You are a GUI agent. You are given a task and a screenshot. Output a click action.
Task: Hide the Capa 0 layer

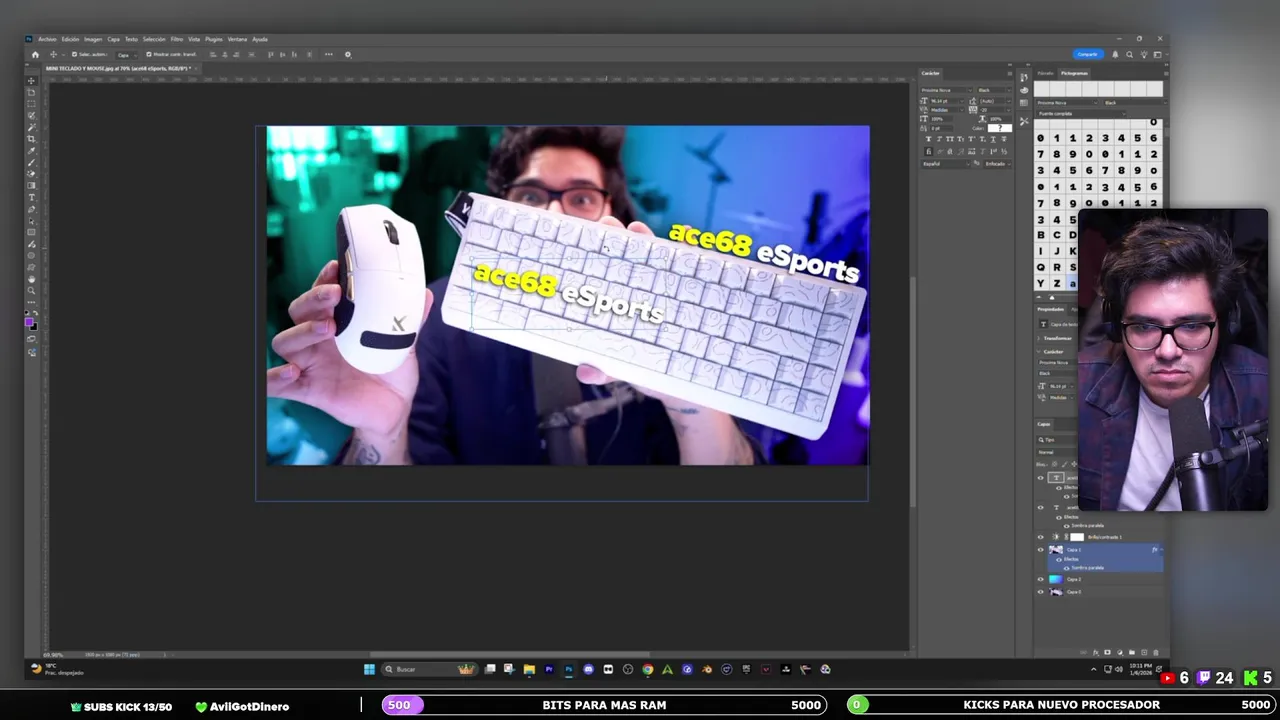(1040, 592)
